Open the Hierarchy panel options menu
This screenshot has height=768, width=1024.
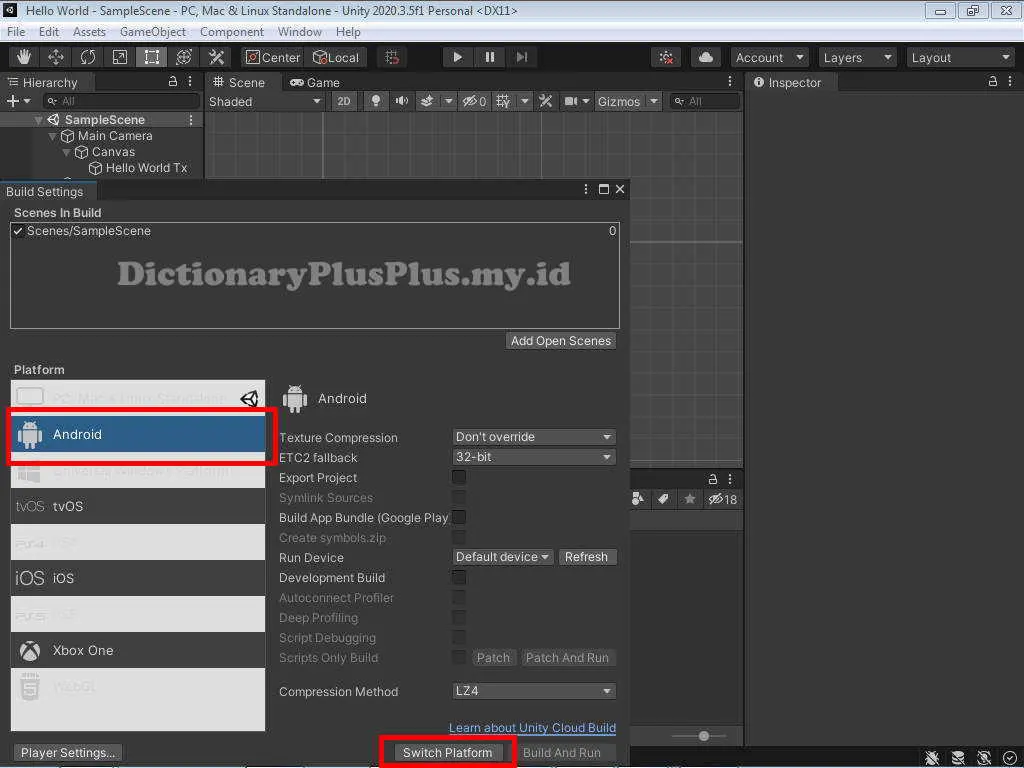pos(190,82)
